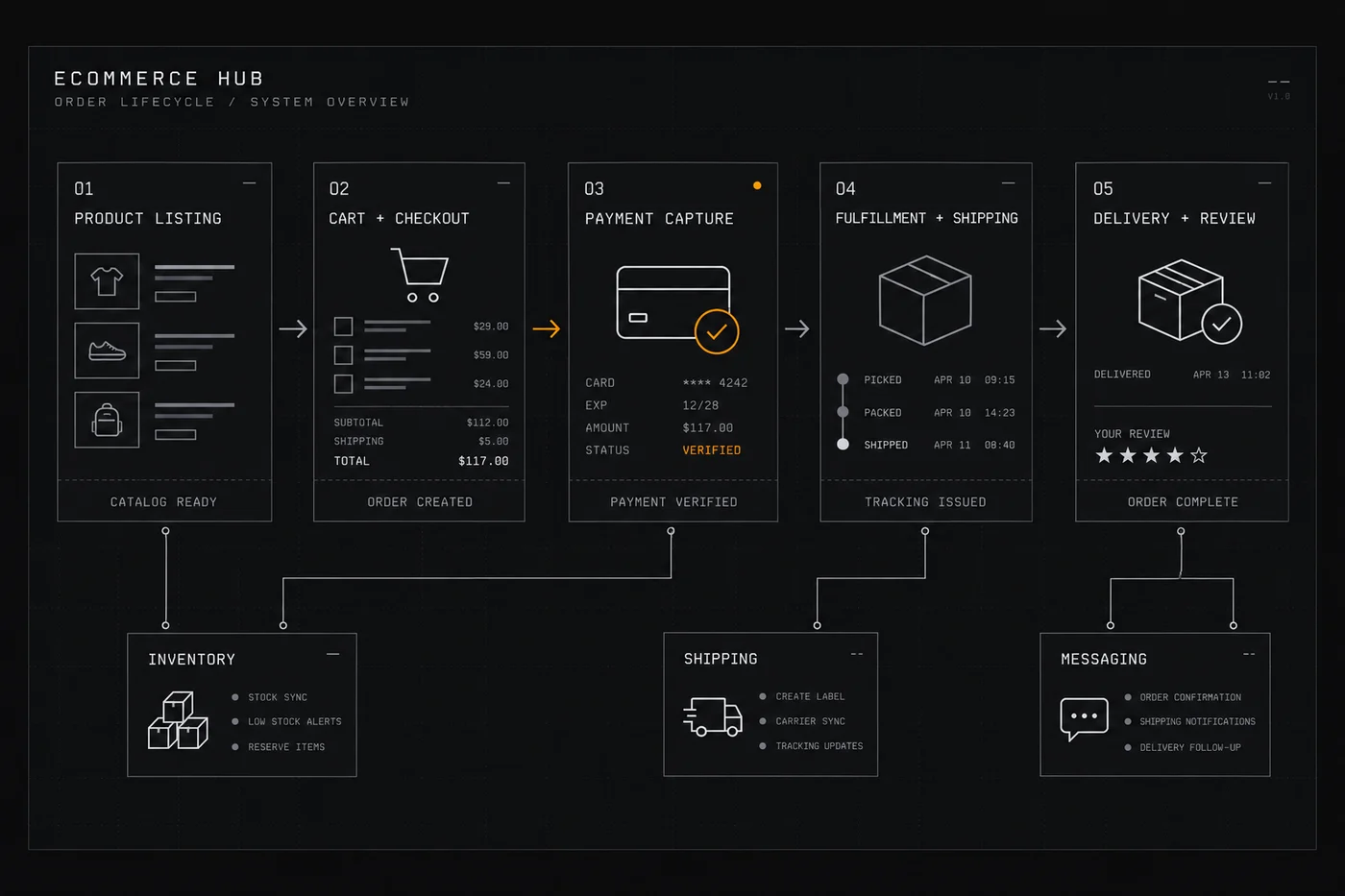The image size is (1345, 896).
Task: Click the delivered box icon
Action: (1180, 300)
